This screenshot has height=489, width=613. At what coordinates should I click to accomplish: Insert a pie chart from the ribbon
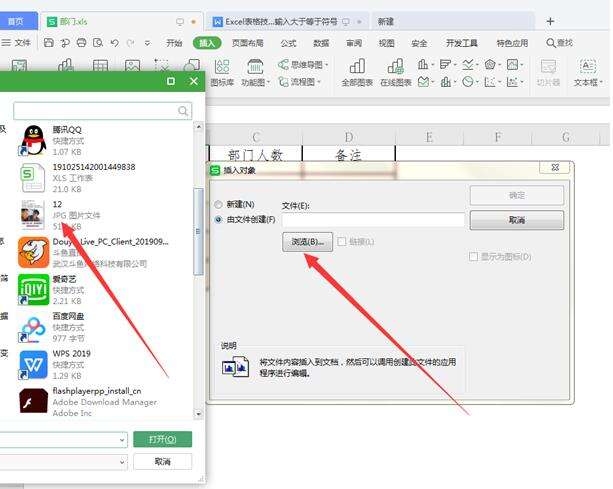pos(467,81)
